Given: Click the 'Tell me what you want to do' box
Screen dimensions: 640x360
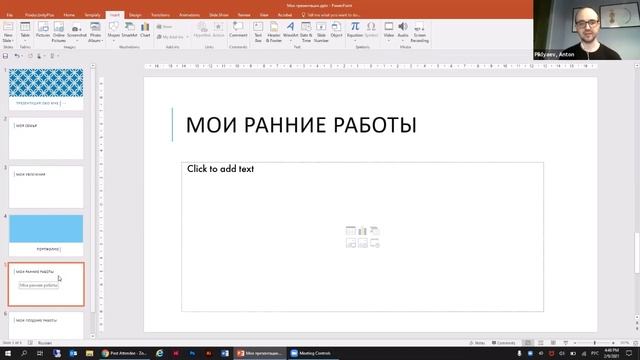Looking at the screenshot, I should click(331, 15).
